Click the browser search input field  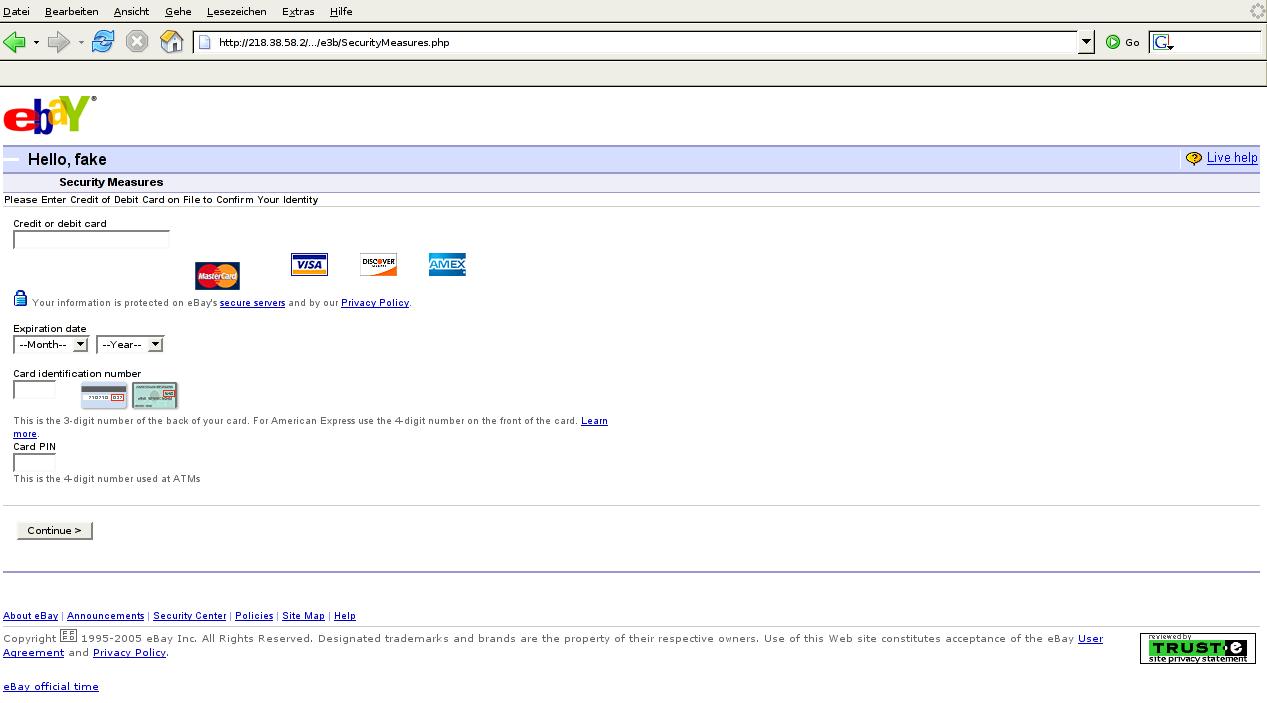[x=1217, y=42]
